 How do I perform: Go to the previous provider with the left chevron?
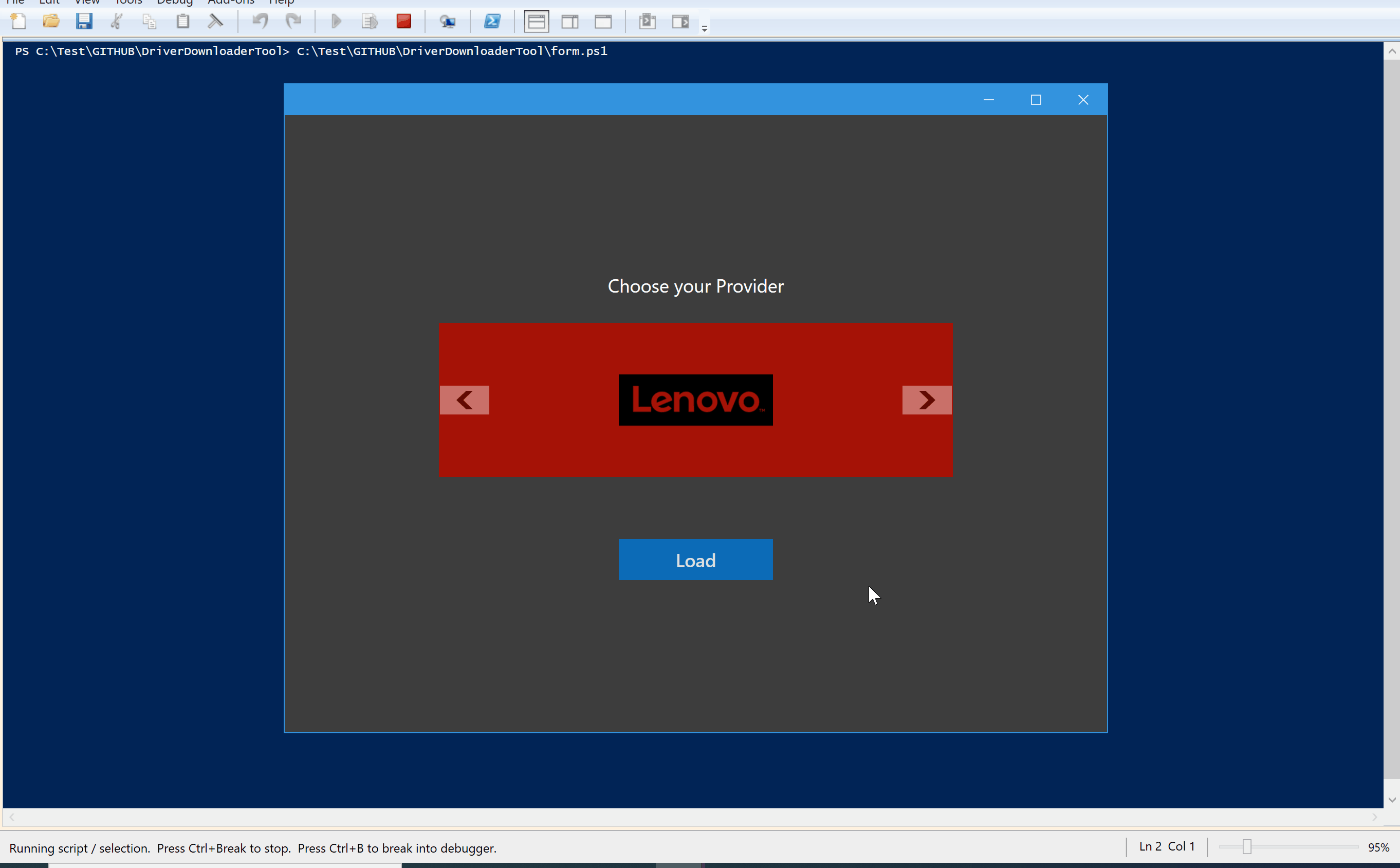464,400
